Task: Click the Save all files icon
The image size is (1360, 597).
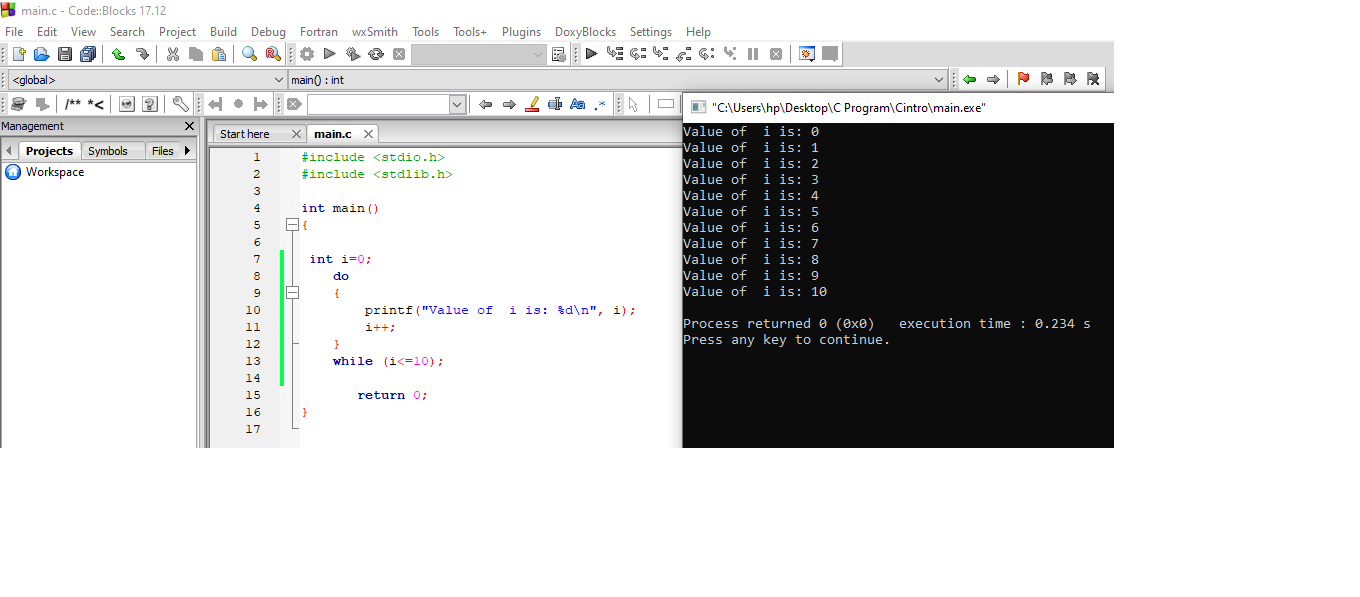Action: pos(88,53)
